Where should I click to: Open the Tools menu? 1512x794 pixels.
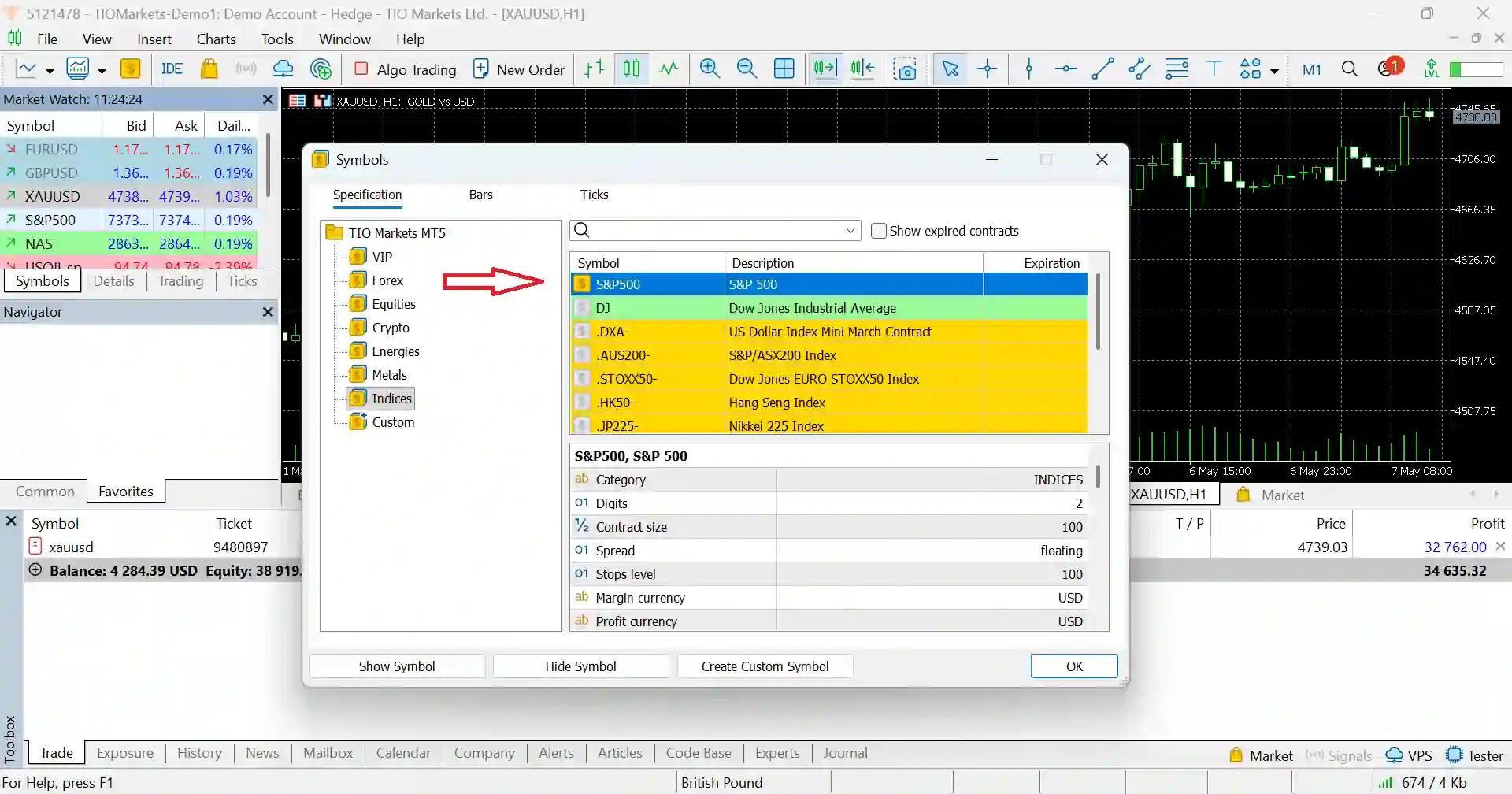pos(277,39)
